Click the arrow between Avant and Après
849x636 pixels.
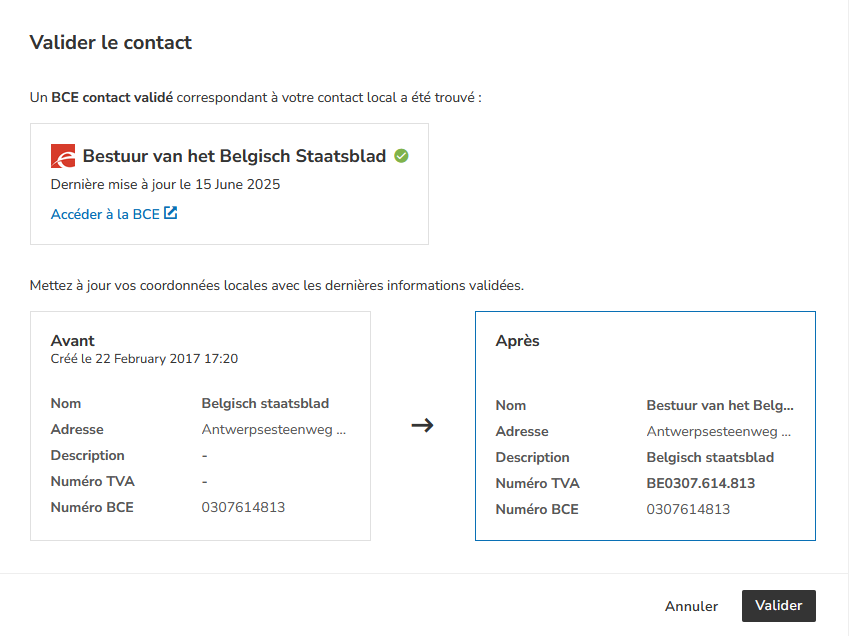(x=422, y=425)
